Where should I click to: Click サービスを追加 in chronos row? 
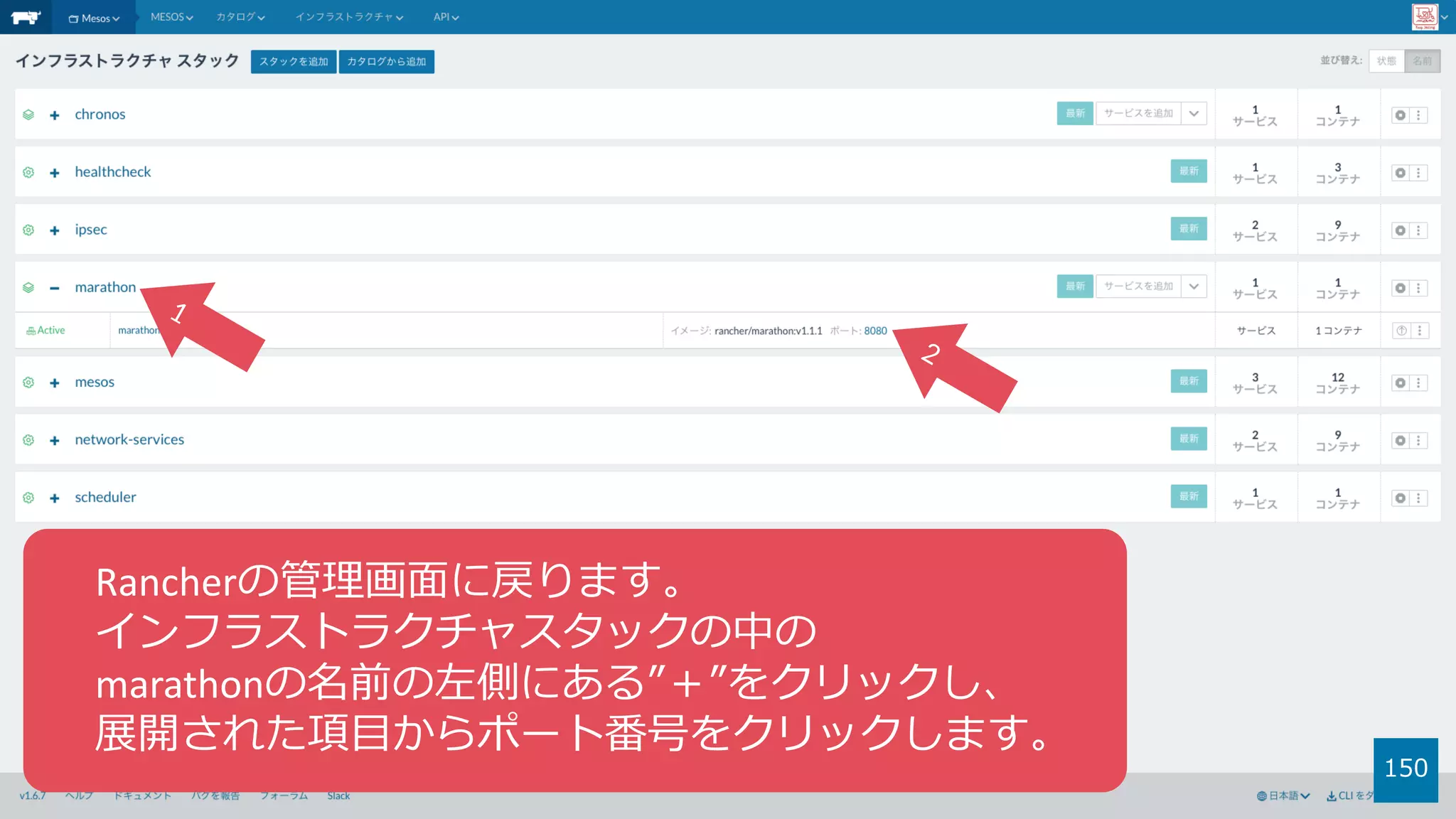[1138, 113]
